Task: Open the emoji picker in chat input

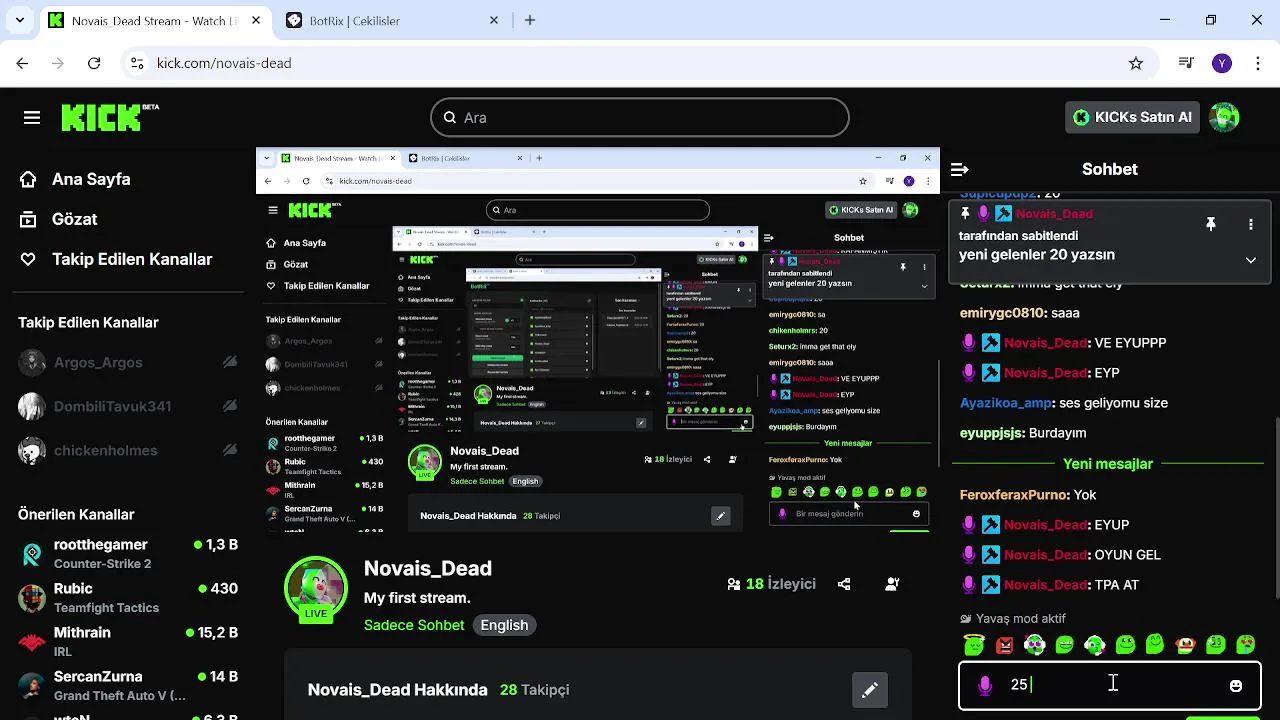Action: pos(1236,685)
